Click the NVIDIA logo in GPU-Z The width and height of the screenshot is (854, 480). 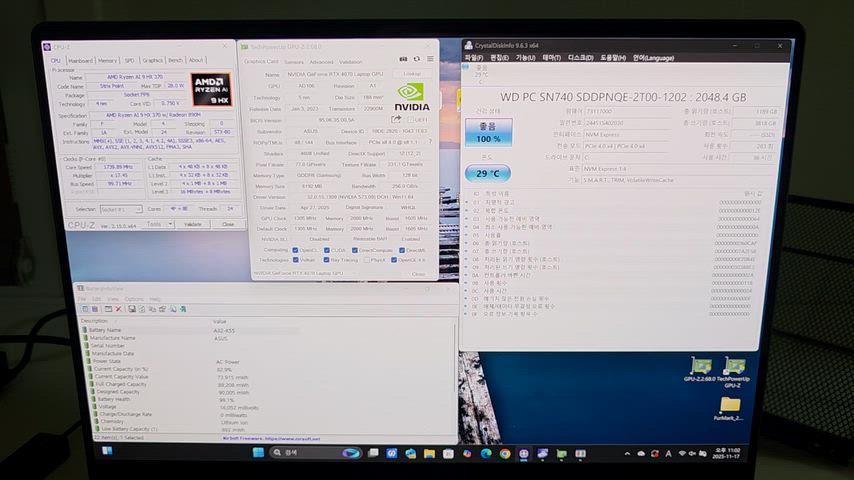point(411,98)
